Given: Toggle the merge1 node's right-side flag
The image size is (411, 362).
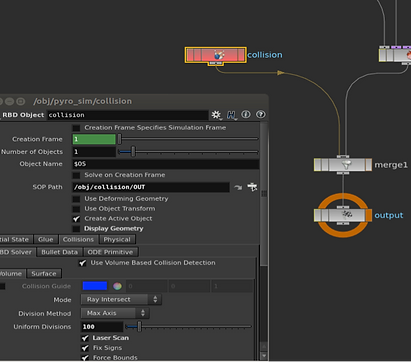Looking at the screenshot, I should (368, 165).
